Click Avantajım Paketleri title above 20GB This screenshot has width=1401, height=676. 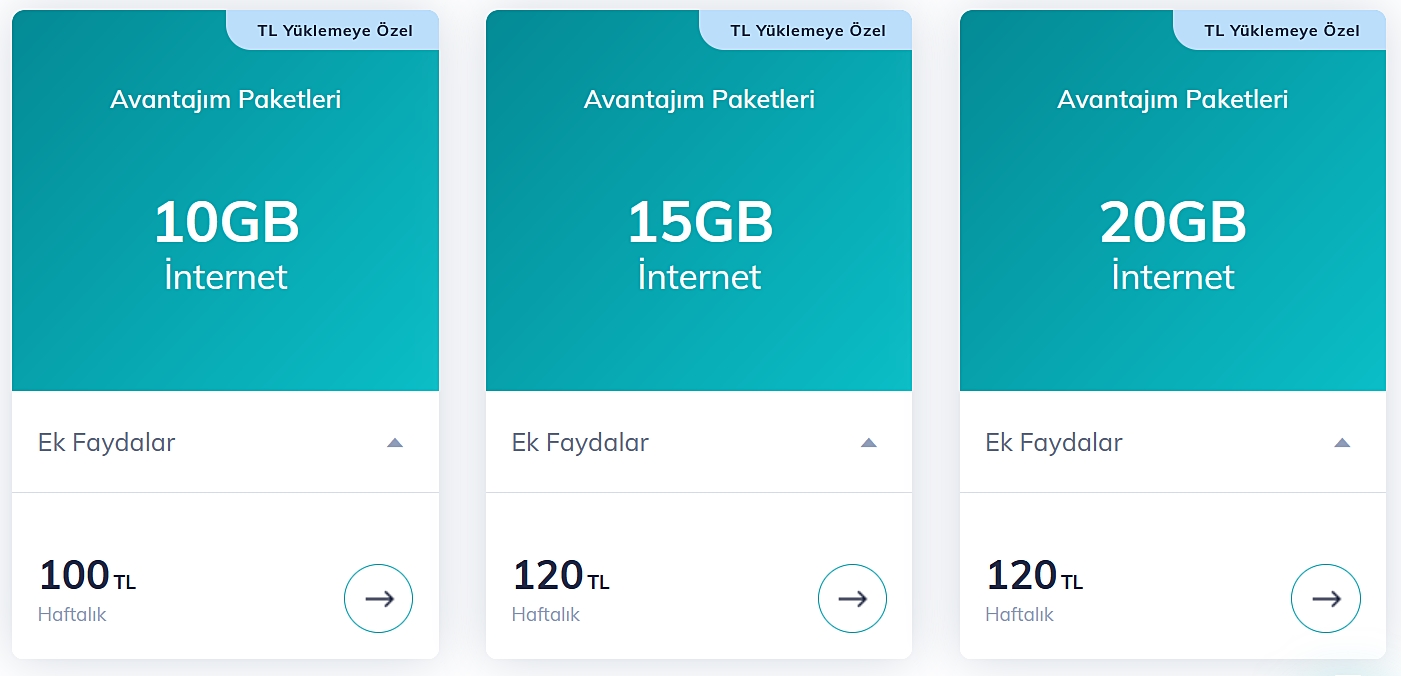pyautogui.click(x=1173, y=100)
